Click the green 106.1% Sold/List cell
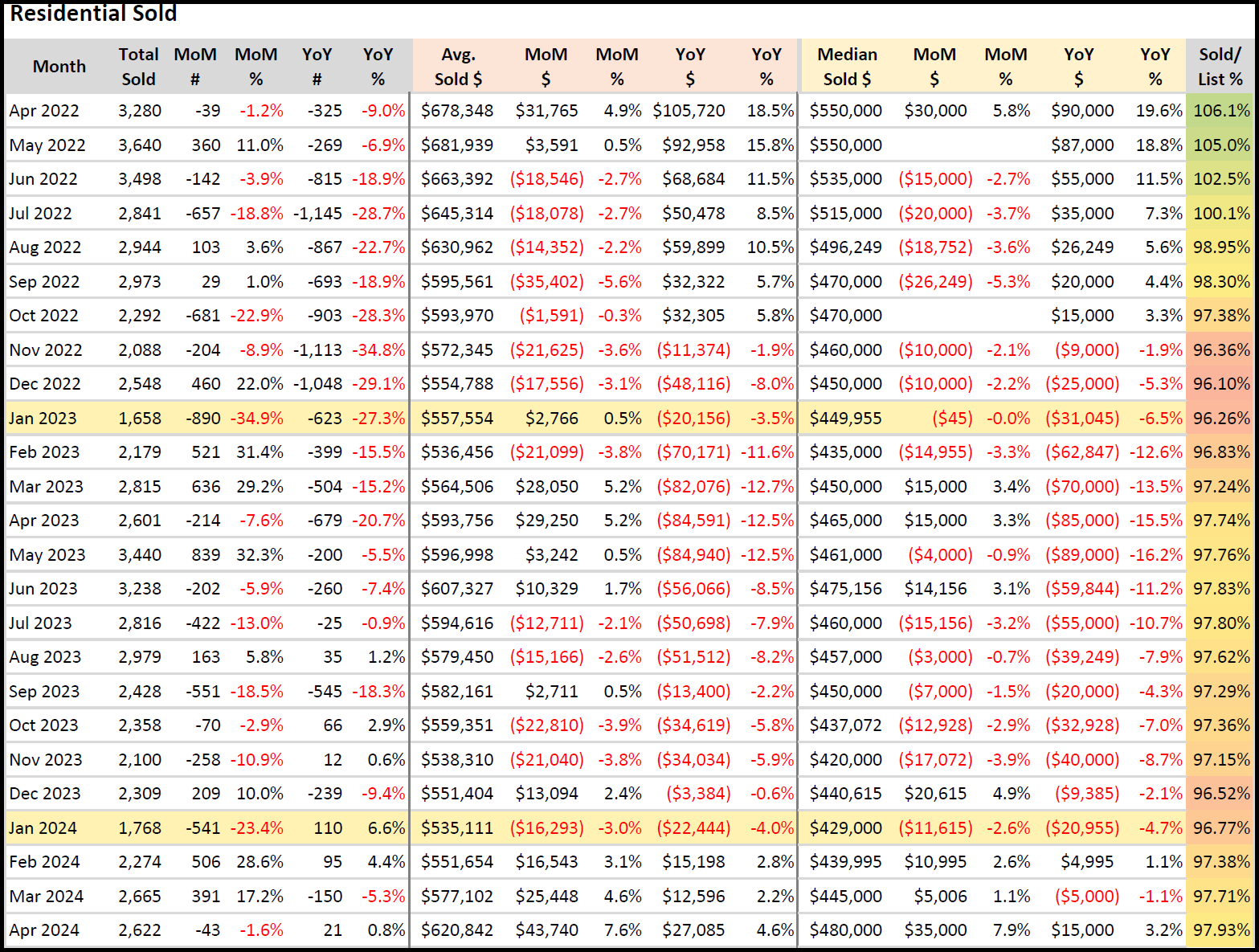 [x=1221, y=111]
